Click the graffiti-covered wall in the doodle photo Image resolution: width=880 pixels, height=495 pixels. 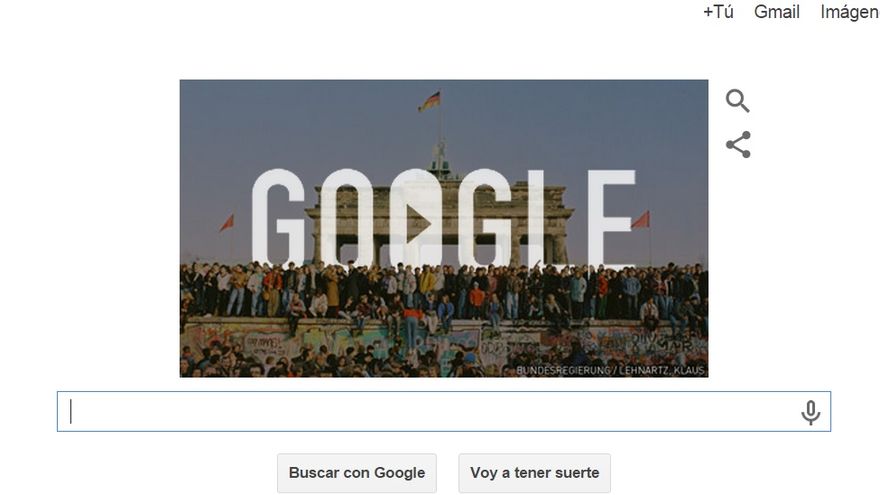click(x=443, y=343)
